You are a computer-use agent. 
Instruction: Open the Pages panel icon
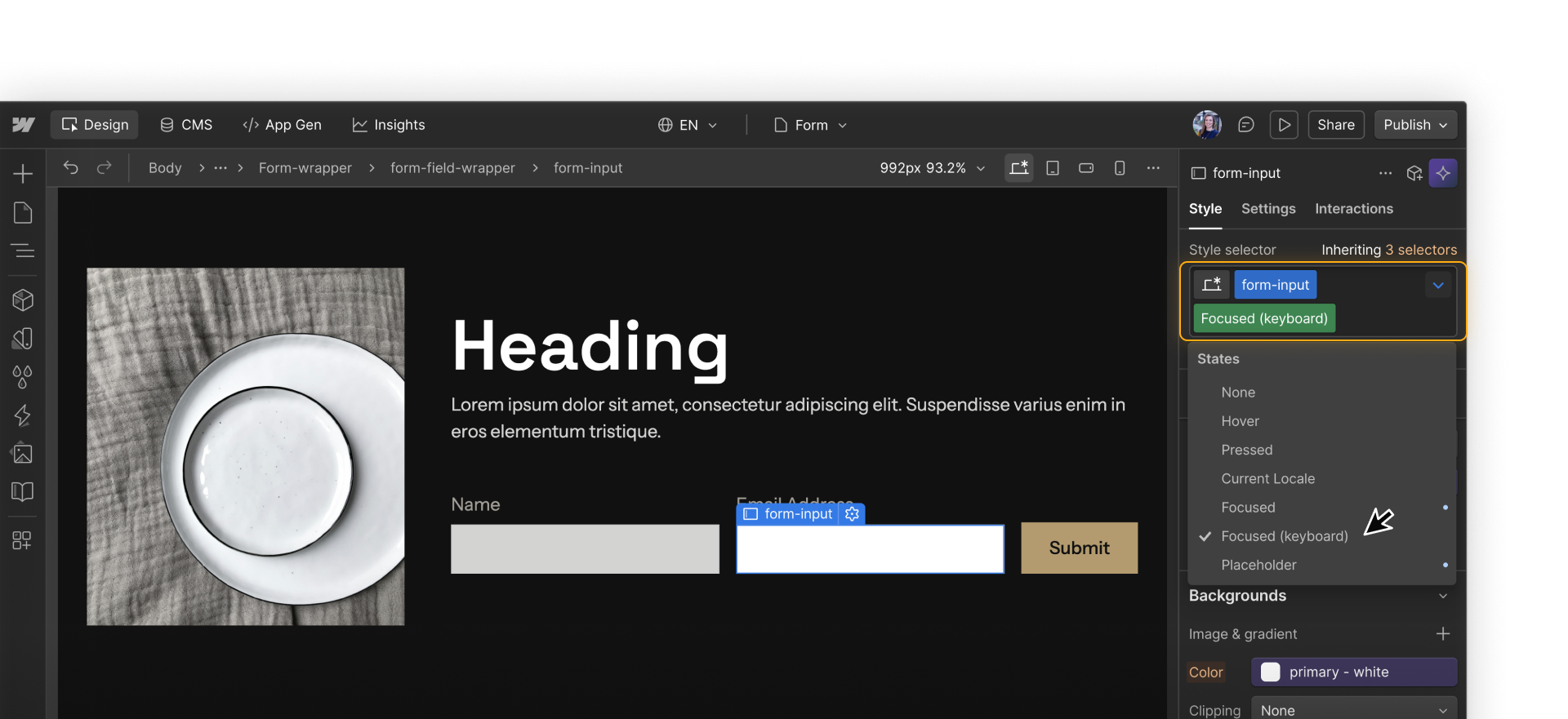pyautogui.click(x=23, y=213)
